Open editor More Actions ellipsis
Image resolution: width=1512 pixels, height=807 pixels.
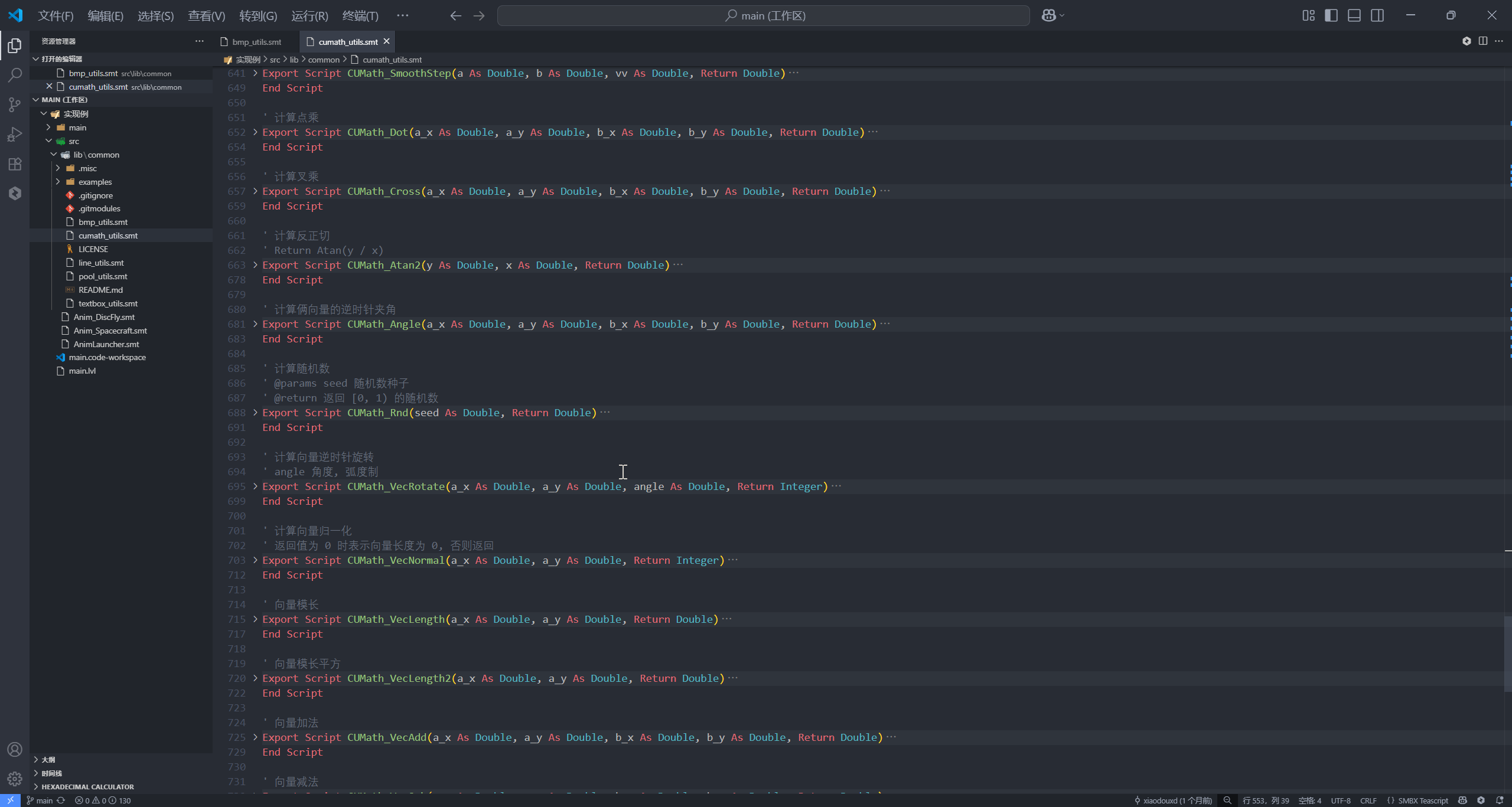coord(1499,41)
